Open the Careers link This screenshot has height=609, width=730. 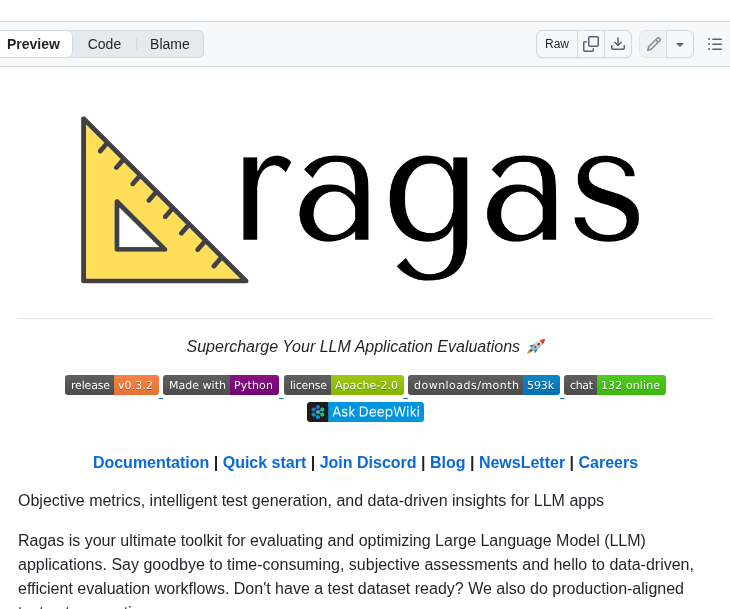coord(608,462)
